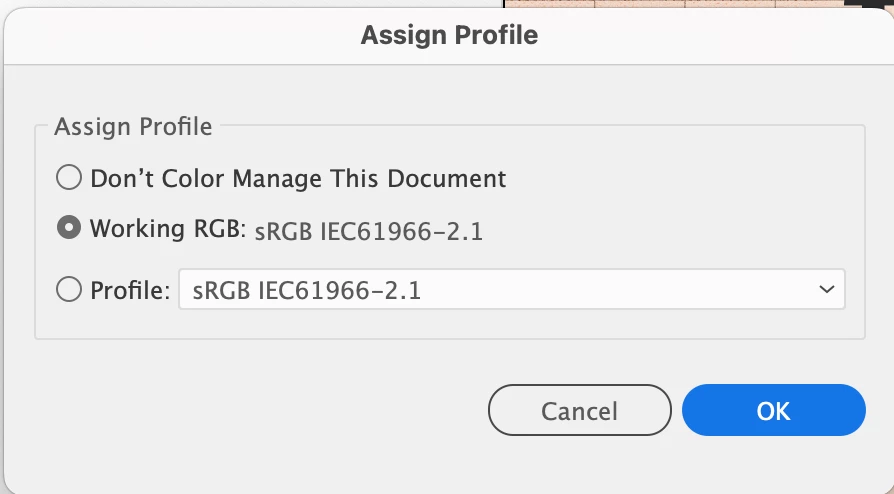Click the Working RGB label text
This screenshot has height=494, width=894.
coord(166,229)
